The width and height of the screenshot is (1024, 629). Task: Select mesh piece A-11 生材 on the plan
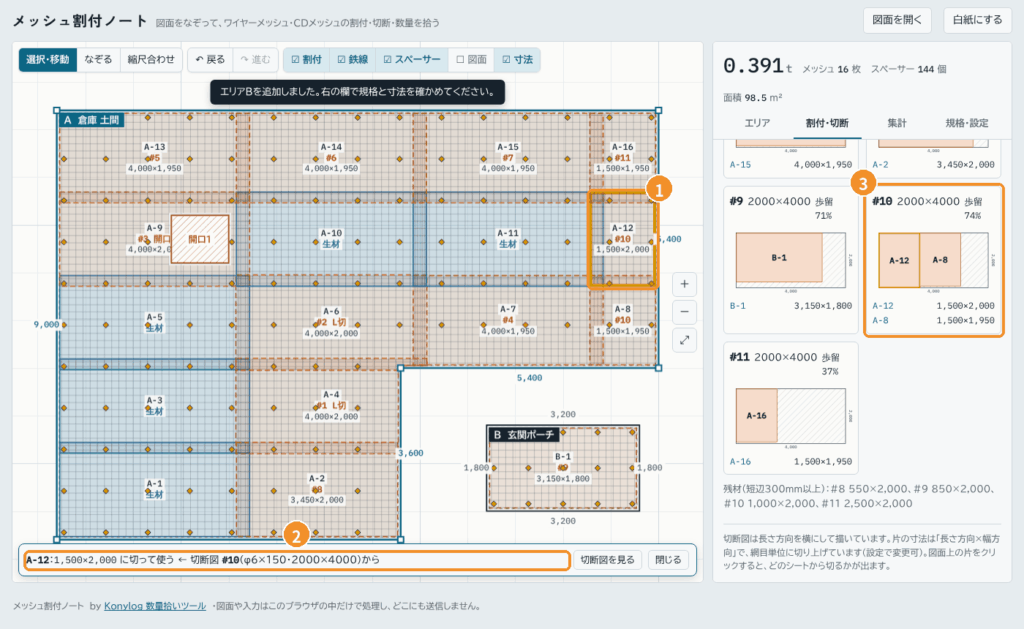(507, 238)
